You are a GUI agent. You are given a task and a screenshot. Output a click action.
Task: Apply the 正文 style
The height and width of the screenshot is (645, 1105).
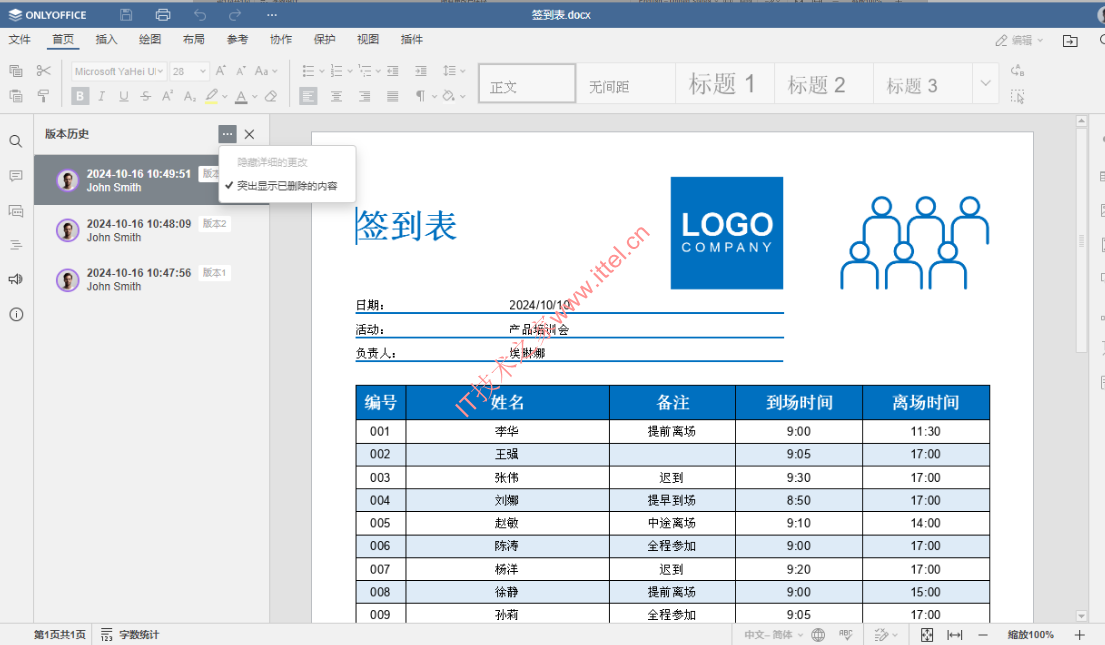click(x=527, y=83)
